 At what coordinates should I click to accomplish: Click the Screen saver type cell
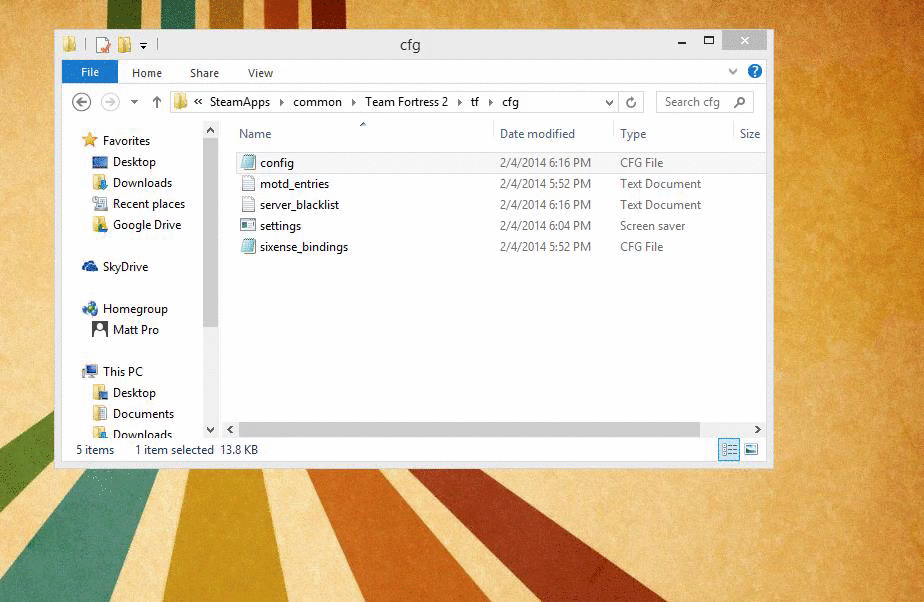(652, 226)
